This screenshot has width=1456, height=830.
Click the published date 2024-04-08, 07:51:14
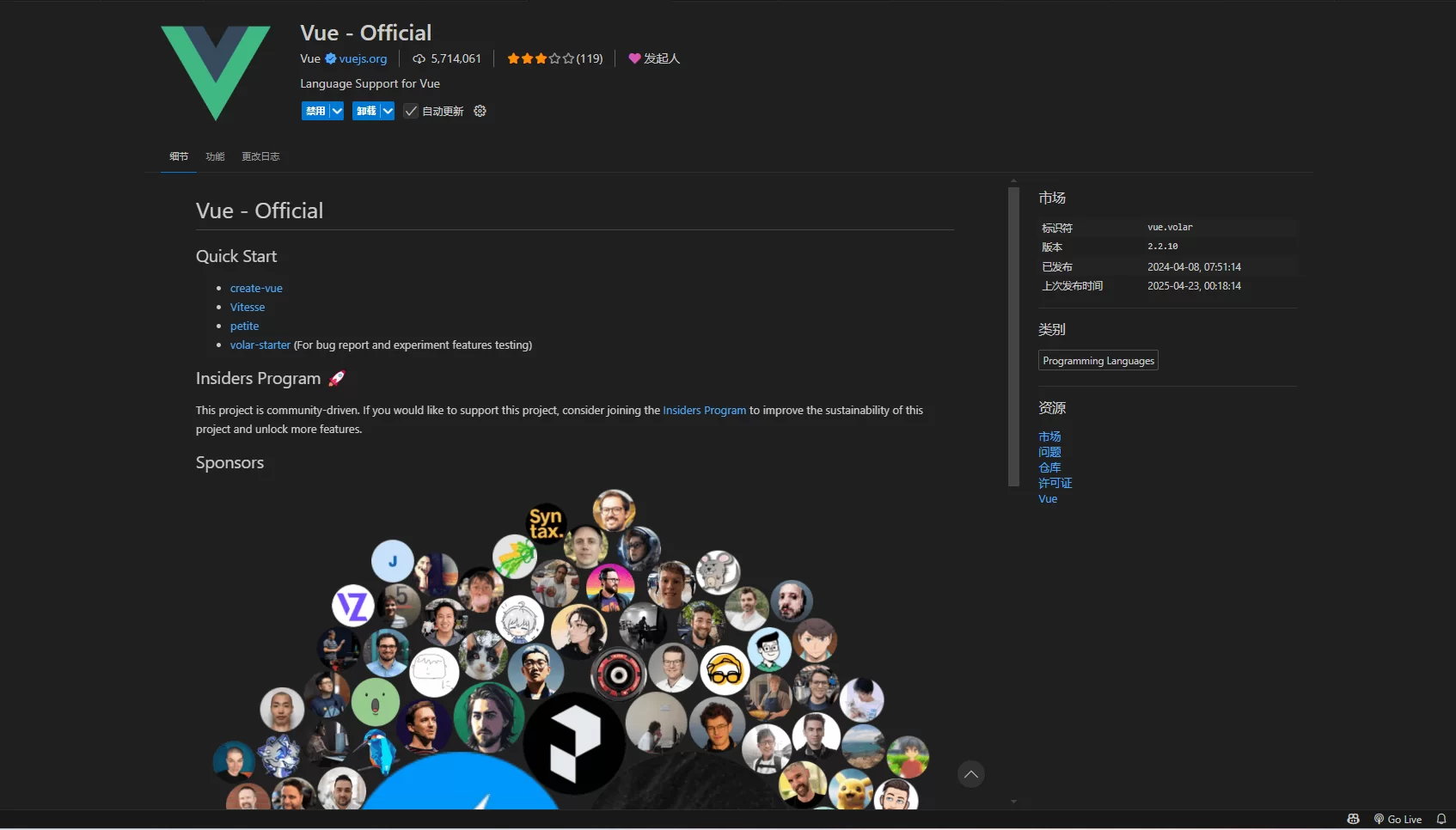1194,267
